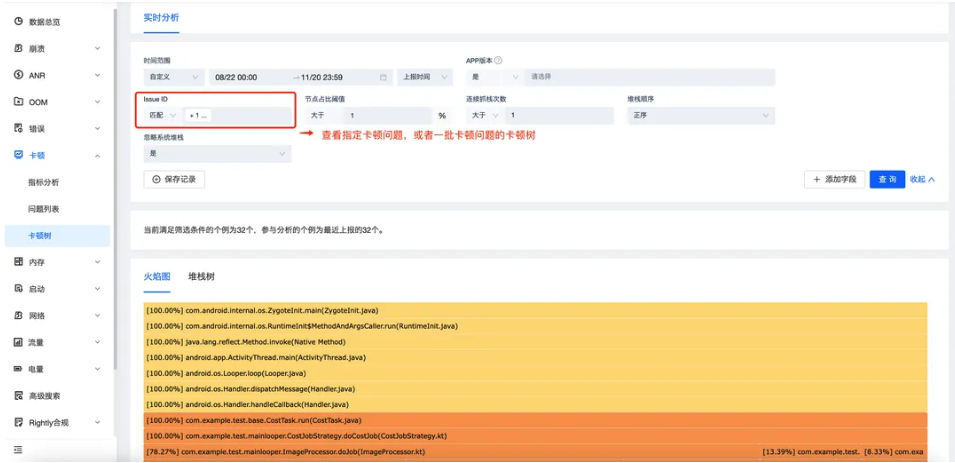Switch to the 堆栈树 tab
Screen dimensions: 955x463
tap(202, 277)
